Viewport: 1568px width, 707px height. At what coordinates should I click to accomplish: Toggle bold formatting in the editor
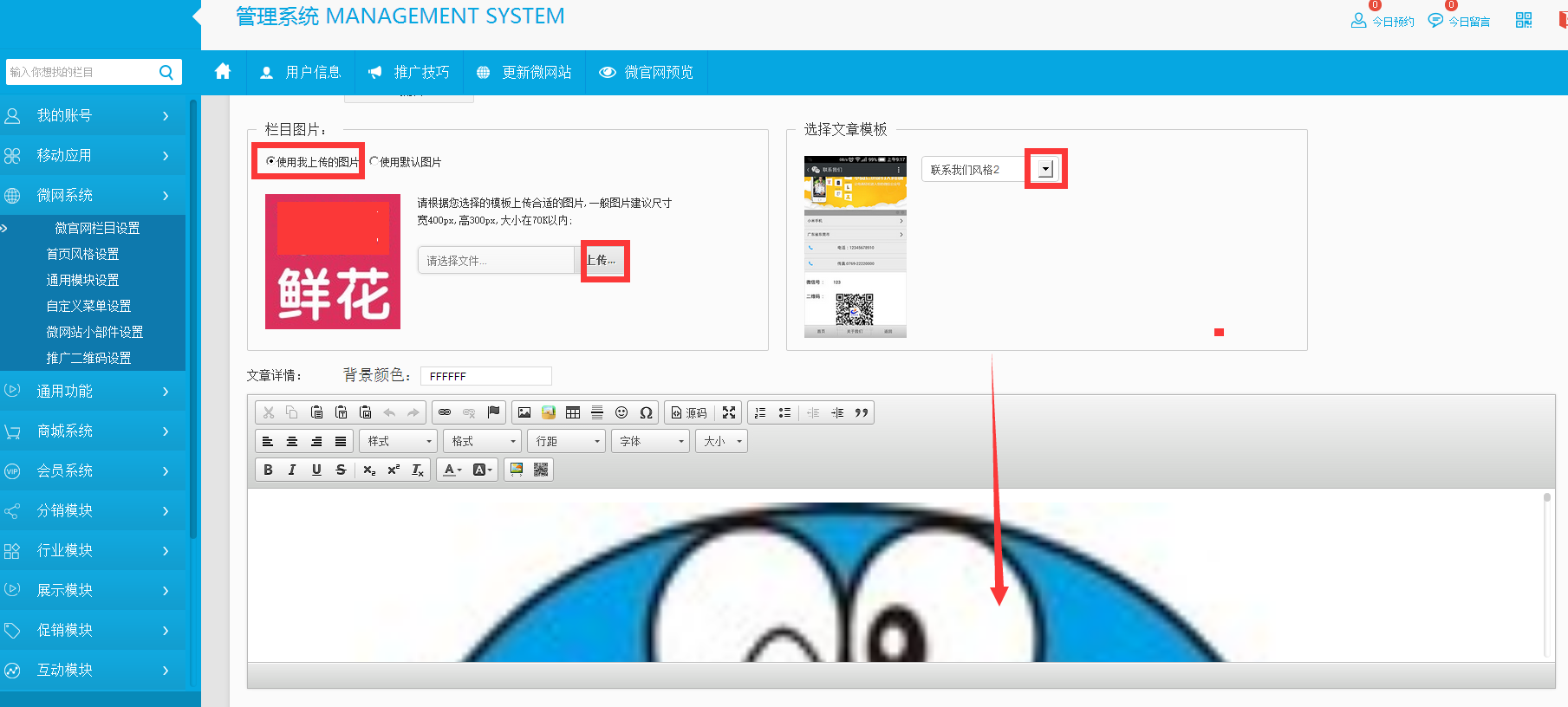pos(268,470)
